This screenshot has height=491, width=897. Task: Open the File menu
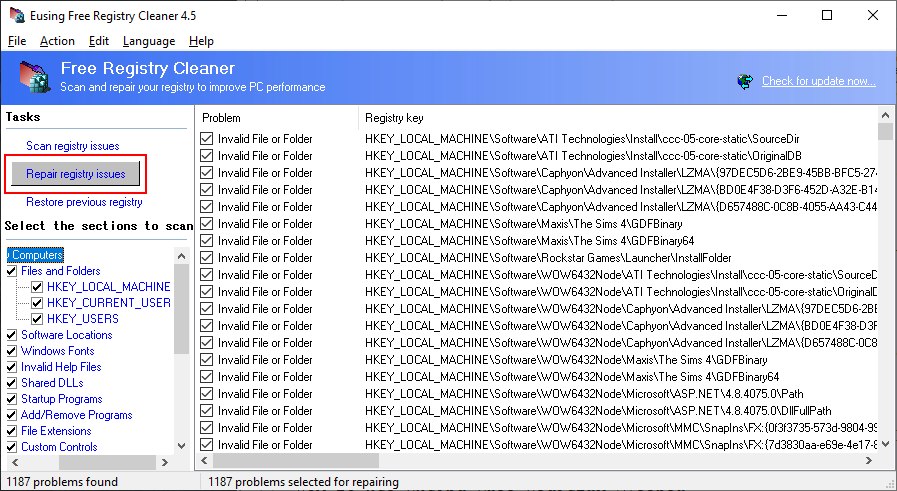click(x=16, y=41)
